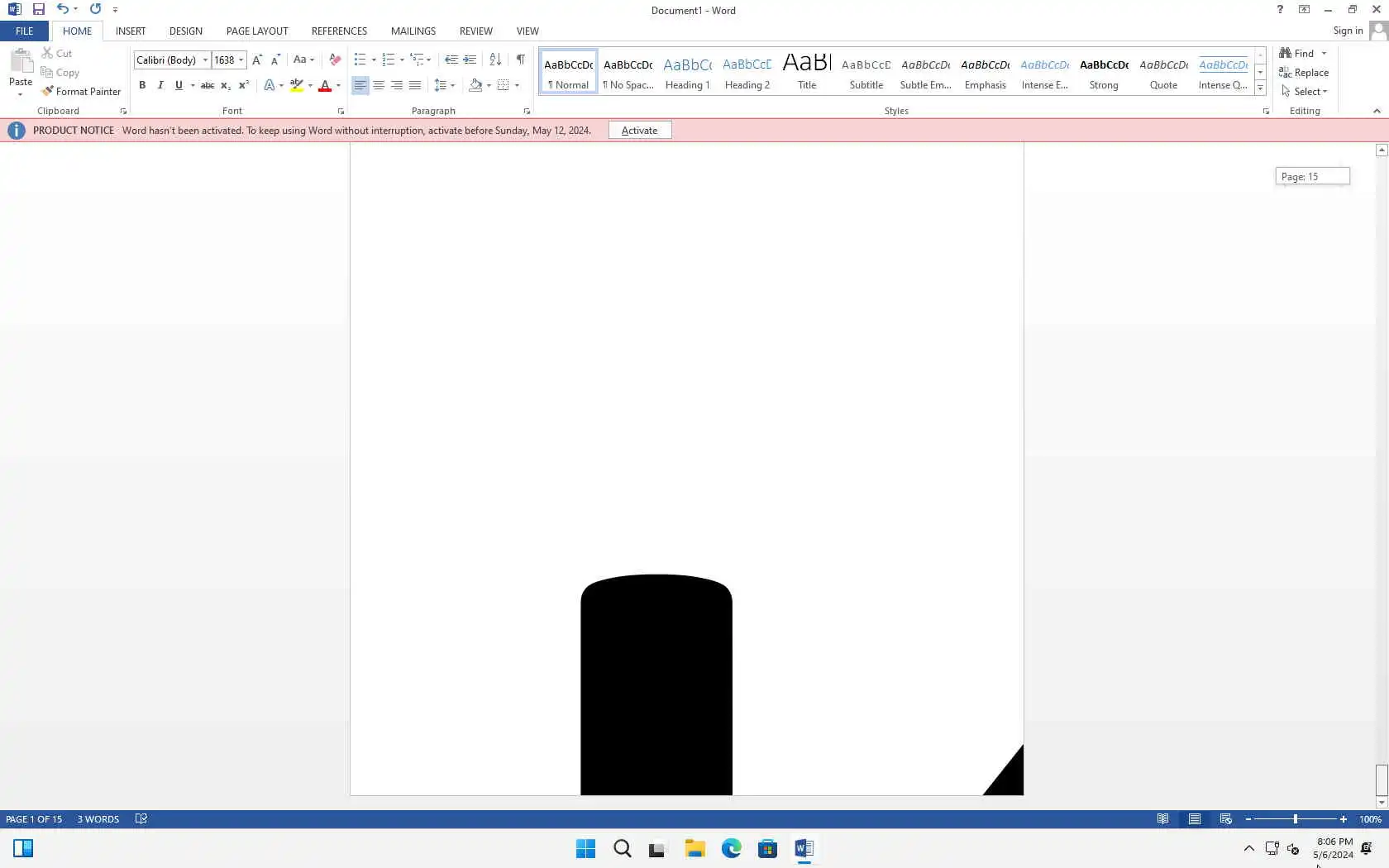
Task: Increase font size with Grow Font icon
Action: point(257,60)
